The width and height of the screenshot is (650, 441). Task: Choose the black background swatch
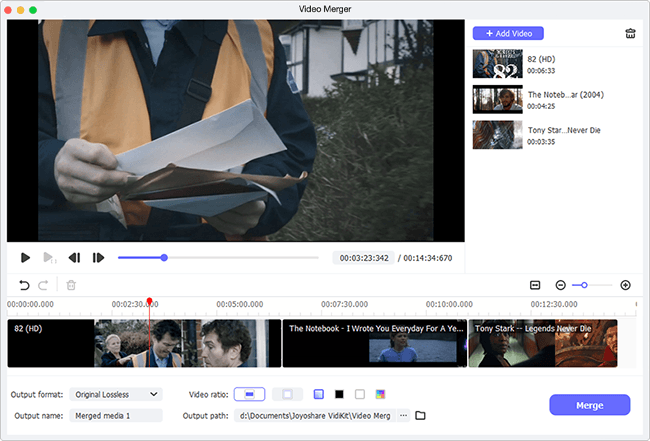tap(339, 394)
